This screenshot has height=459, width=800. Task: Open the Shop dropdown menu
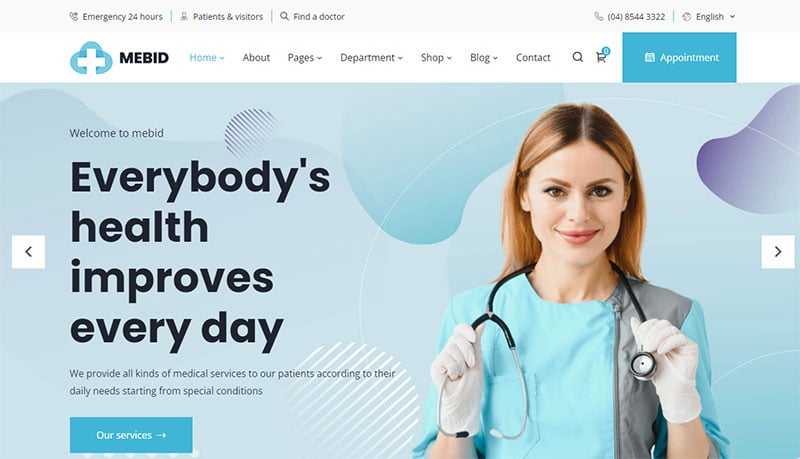(x=436, y=58)
